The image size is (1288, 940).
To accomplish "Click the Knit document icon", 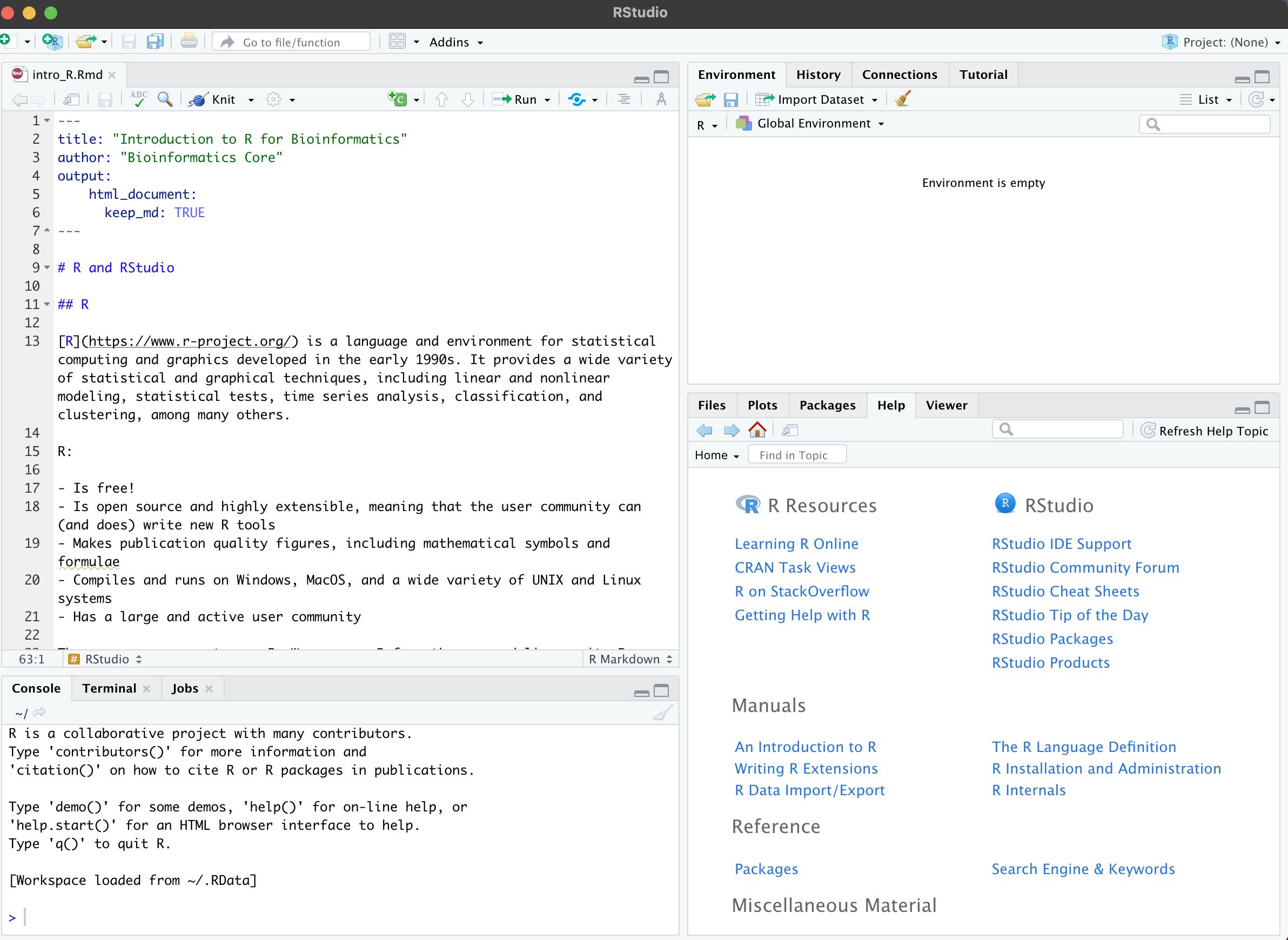I will (x=198, y=99).
